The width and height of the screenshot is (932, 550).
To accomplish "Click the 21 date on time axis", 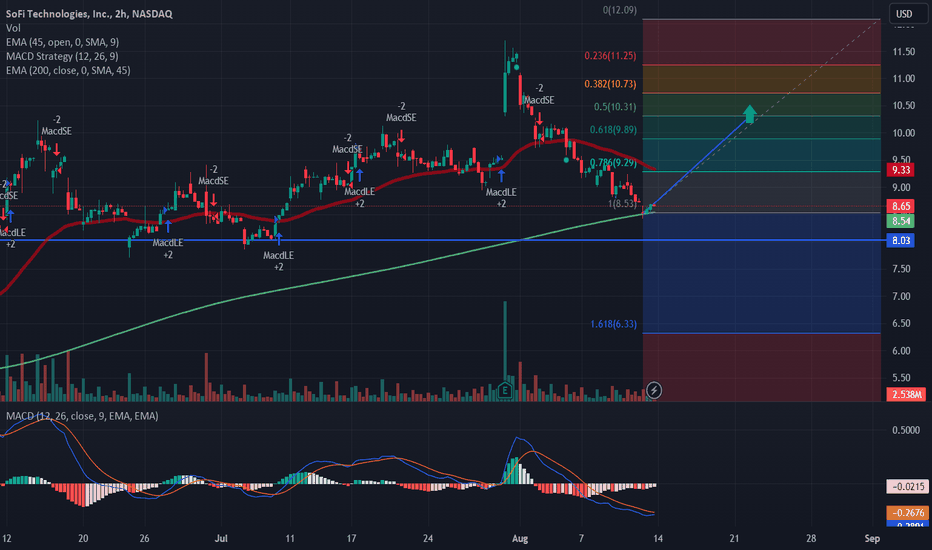I will click(735, 539).
